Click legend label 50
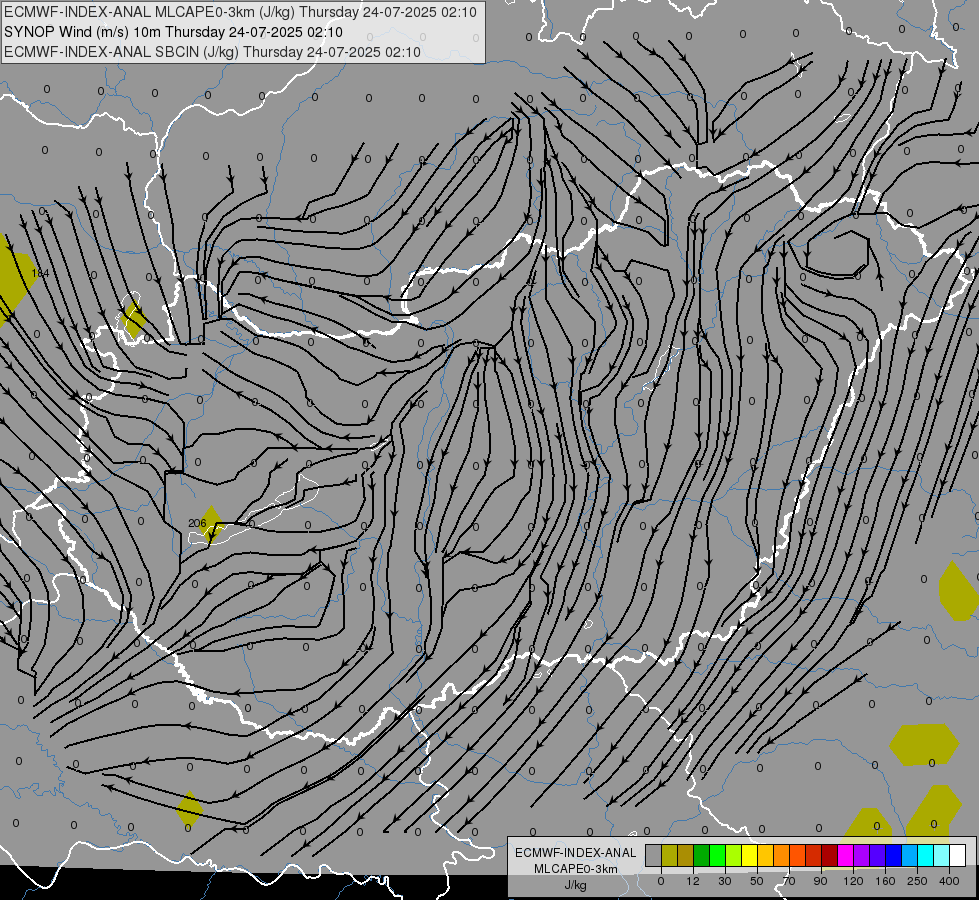Image resolution: width=979 pixels, height=900 pixels. coord(757,881)
